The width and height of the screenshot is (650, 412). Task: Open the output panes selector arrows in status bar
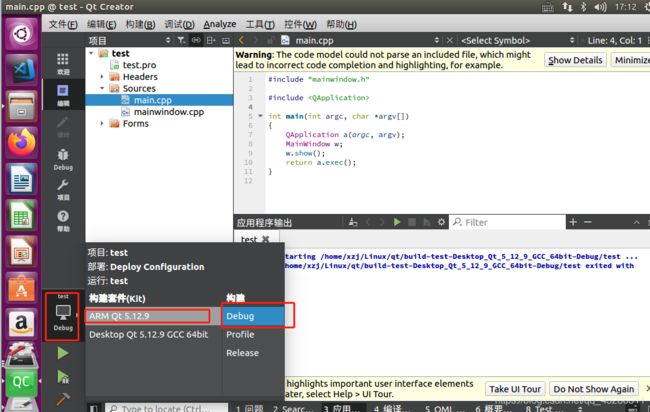tap(580, 408)
